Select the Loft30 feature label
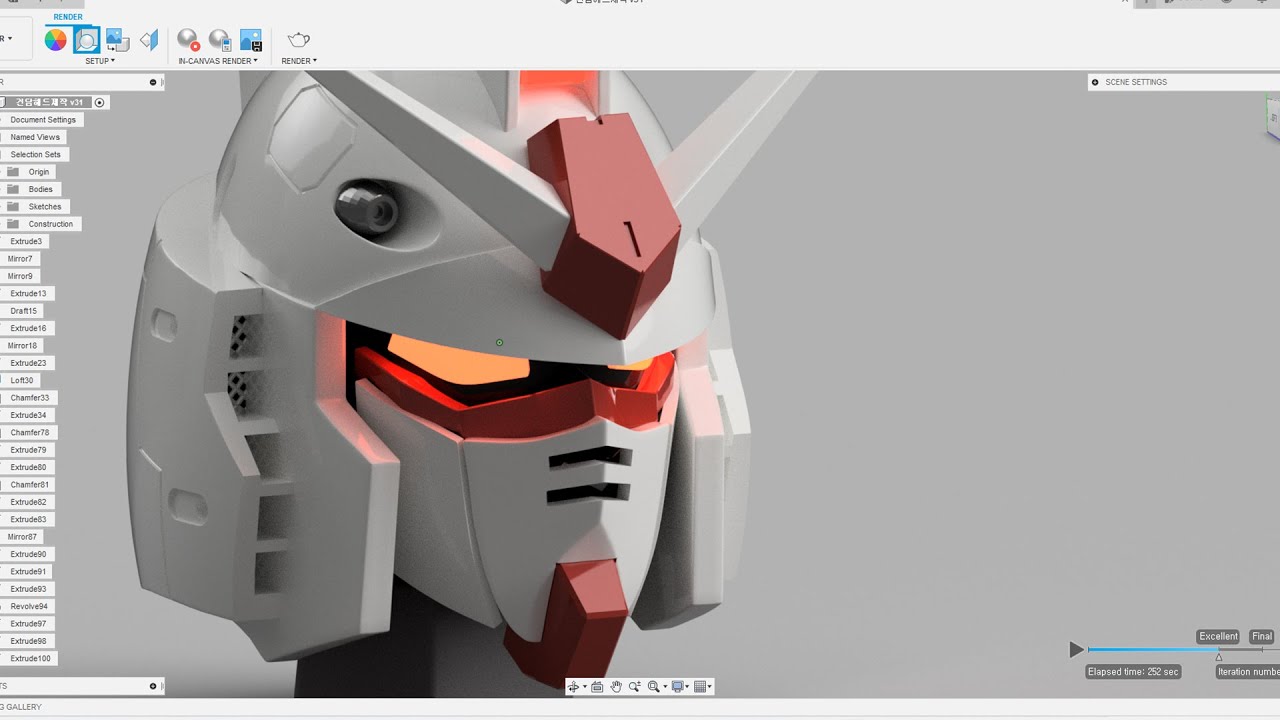 [x=22, y=381]
